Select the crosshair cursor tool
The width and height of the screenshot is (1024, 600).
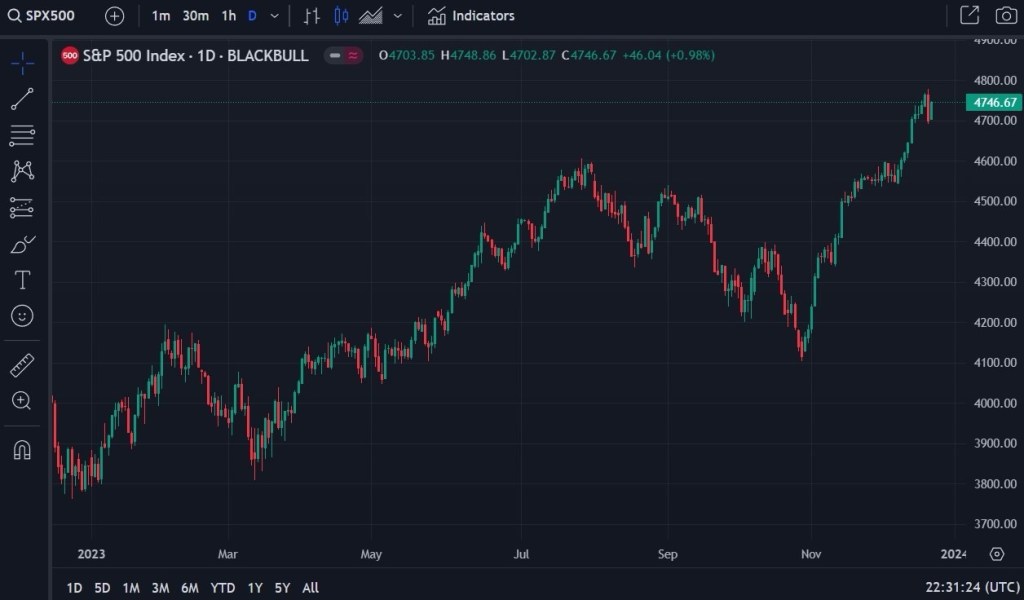click(x=22, y=63)
